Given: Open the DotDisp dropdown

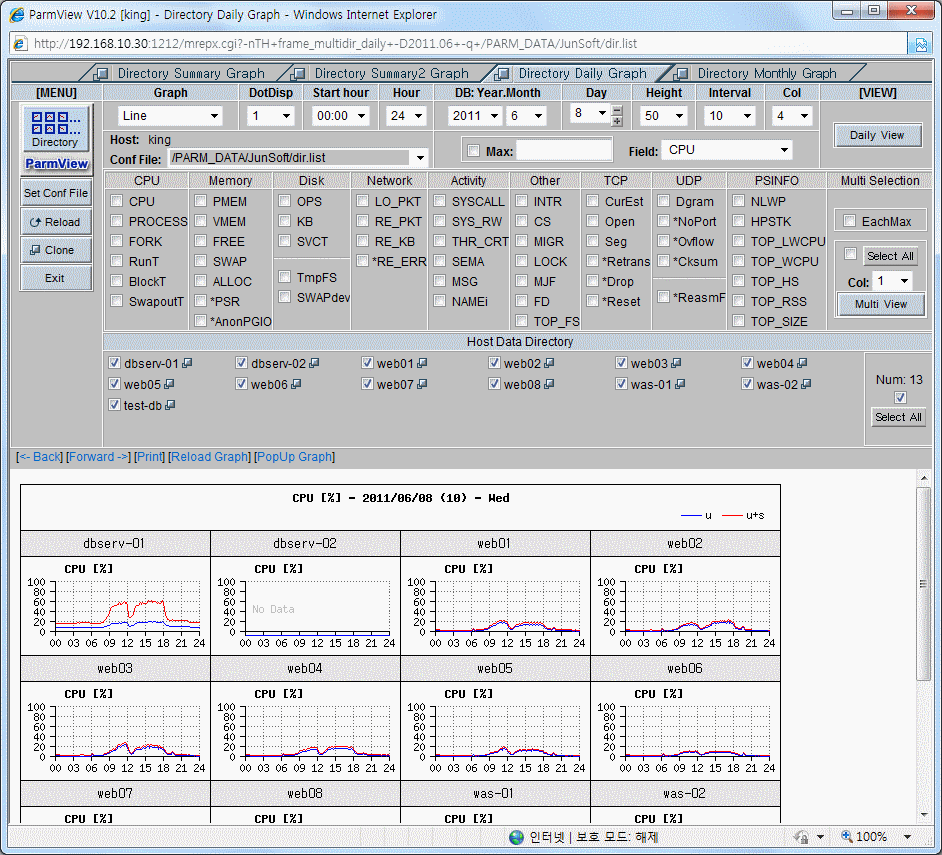Looking at the screenshot, I should tap(271, 116).
